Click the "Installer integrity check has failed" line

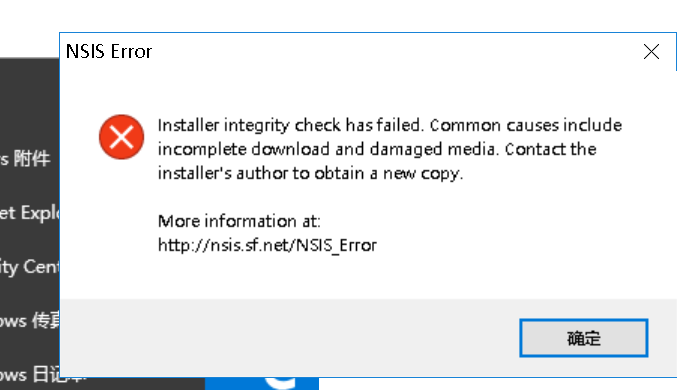pos(291,125)
